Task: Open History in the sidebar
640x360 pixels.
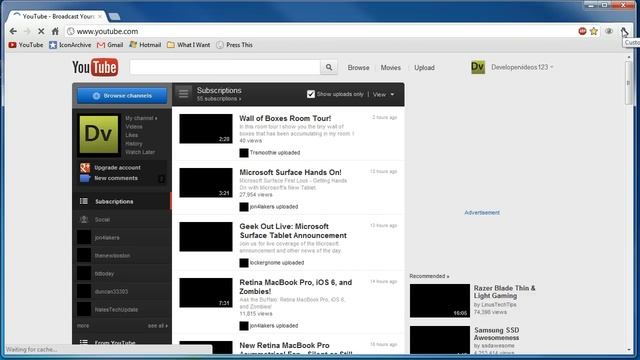Action: [x=133, y=144]
